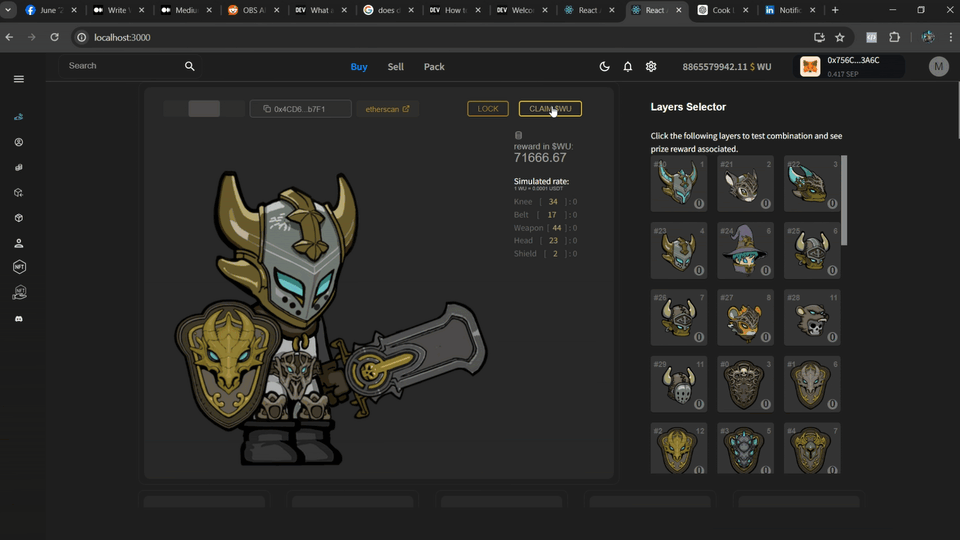Click the Layers Selector scrollbar

click(844, 200)
